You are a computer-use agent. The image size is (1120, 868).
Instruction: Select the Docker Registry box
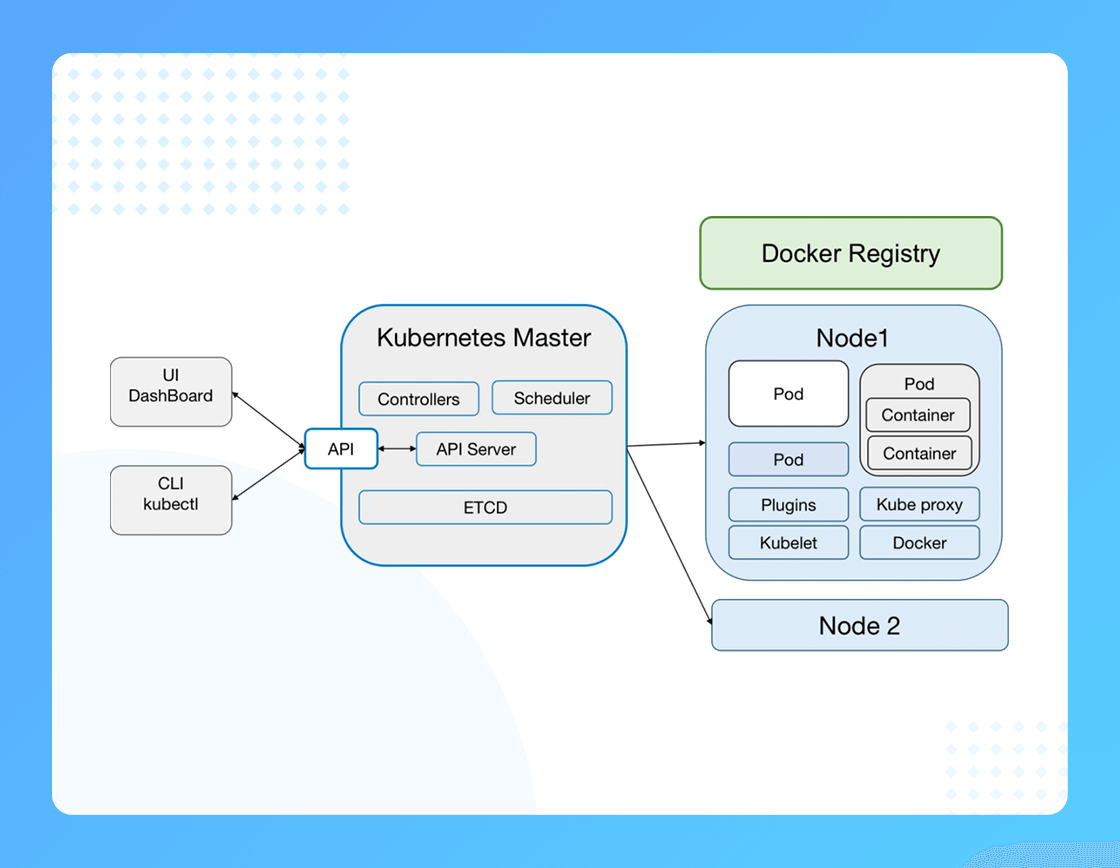click(851, 253)
